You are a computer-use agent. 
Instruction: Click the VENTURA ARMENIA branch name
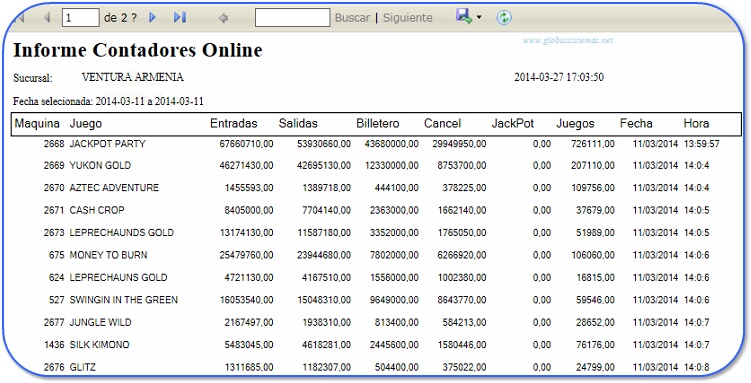coord(133,77)
